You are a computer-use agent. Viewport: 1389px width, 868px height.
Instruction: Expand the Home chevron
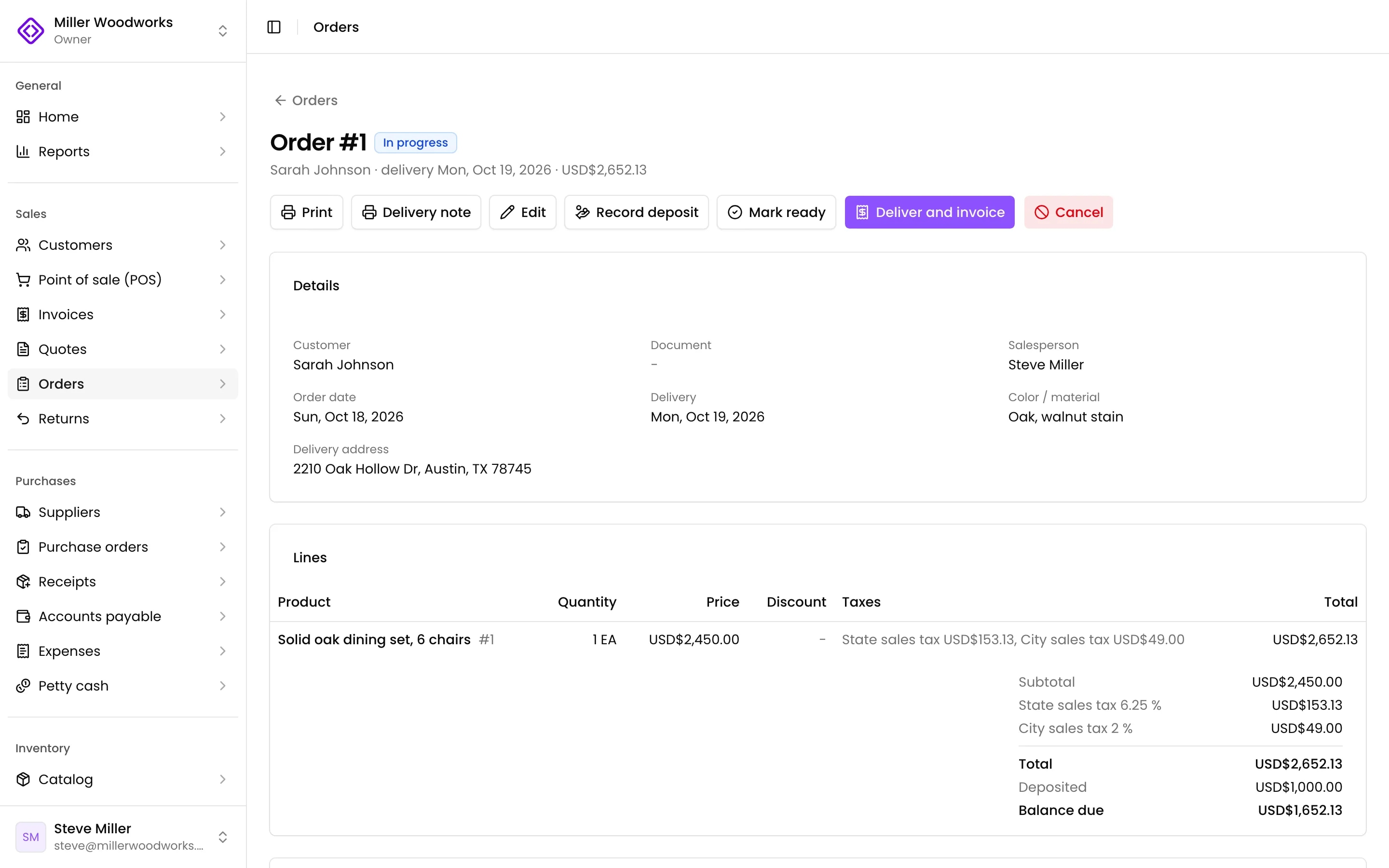tap(223, 117)
